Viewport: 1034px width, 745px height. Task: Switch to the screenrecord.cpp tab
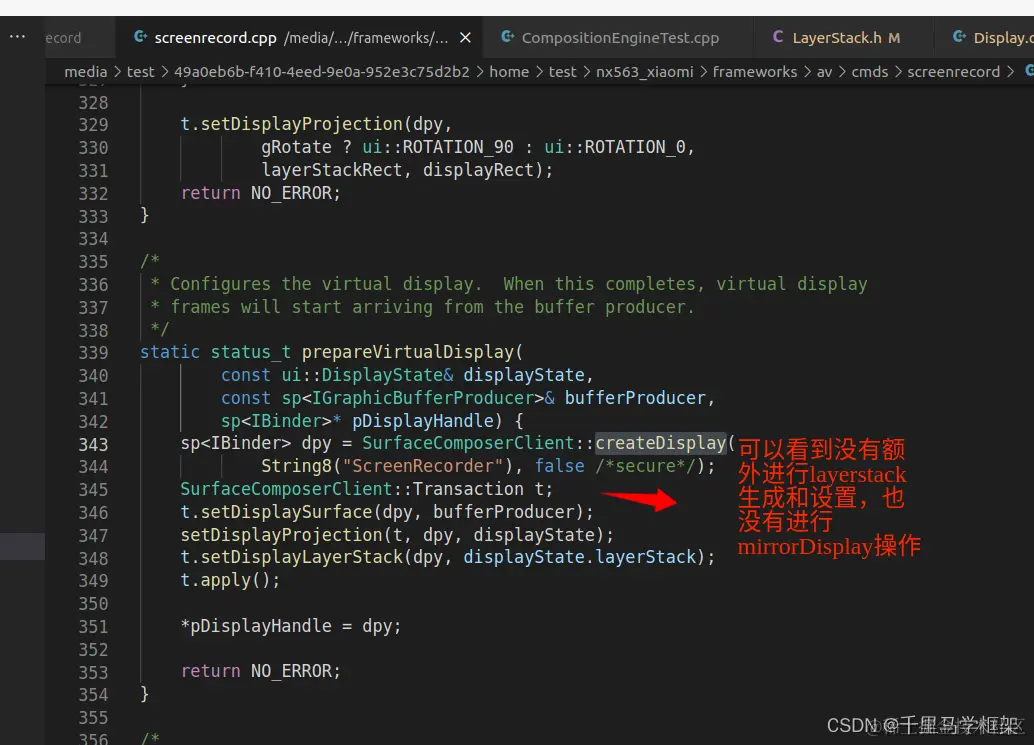pyautogui.click(x=299, y=38)
